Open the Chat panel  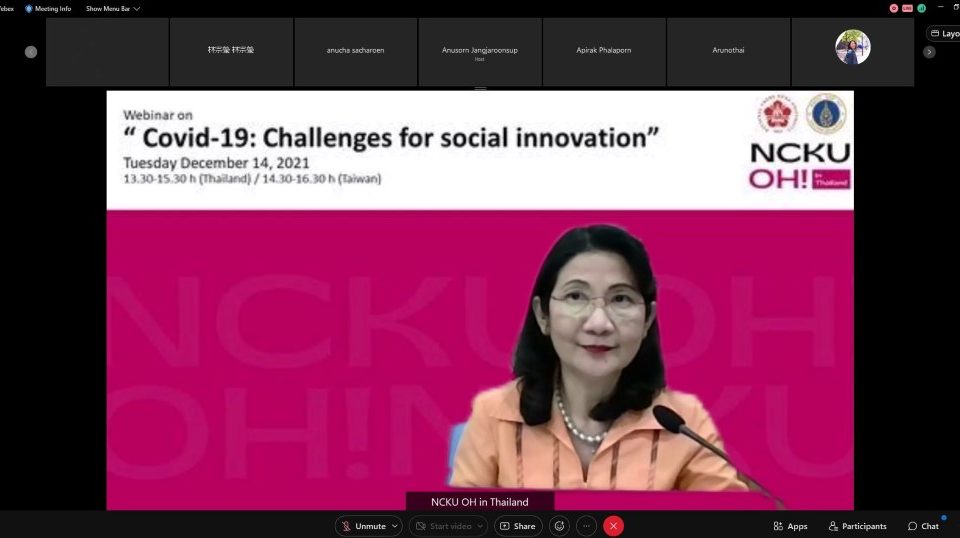click(x=923, y=526)
